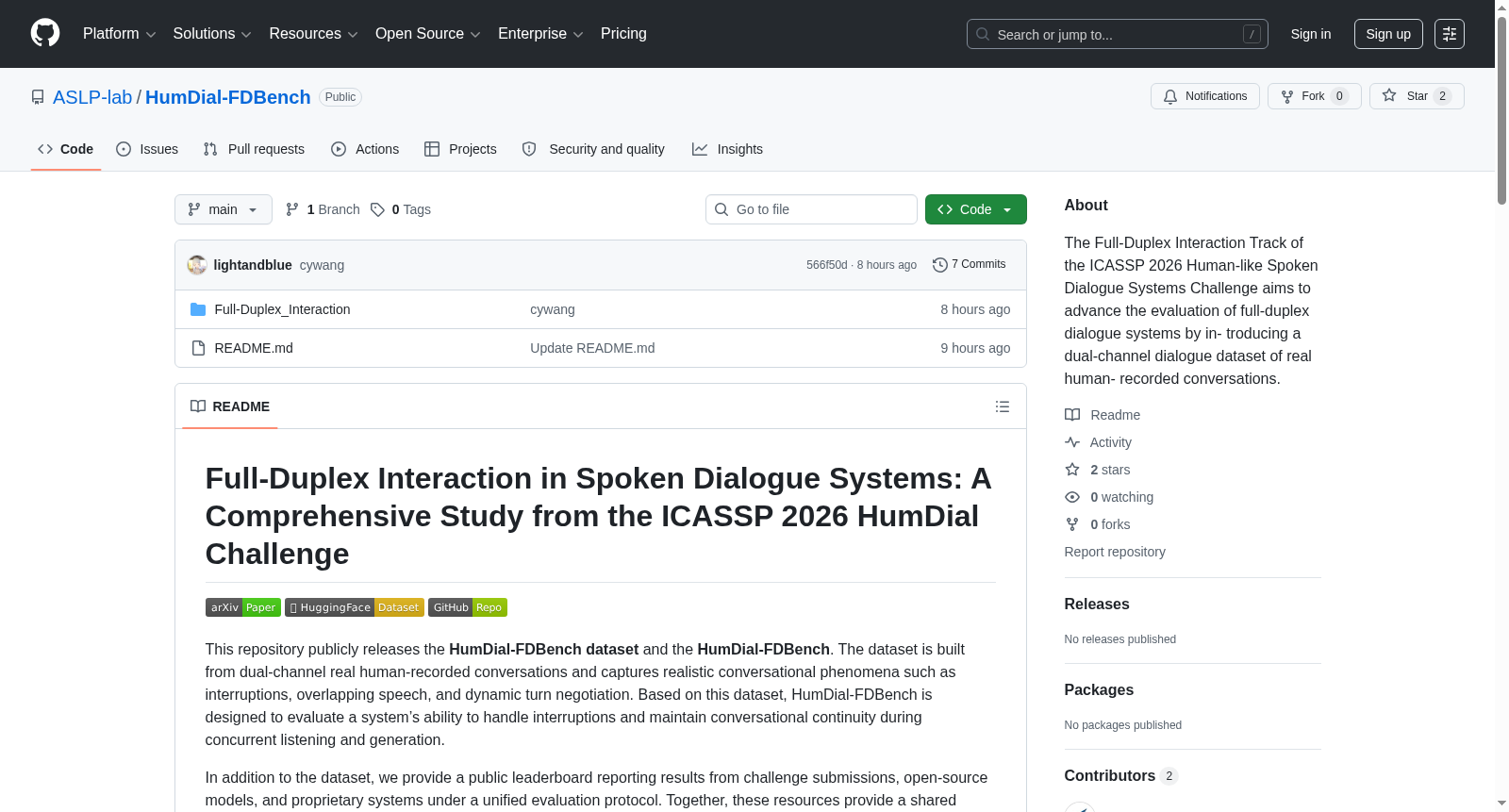Click the branch icon beside 1 Branch
Screen dimensions: 1509x812
(292, 209)
